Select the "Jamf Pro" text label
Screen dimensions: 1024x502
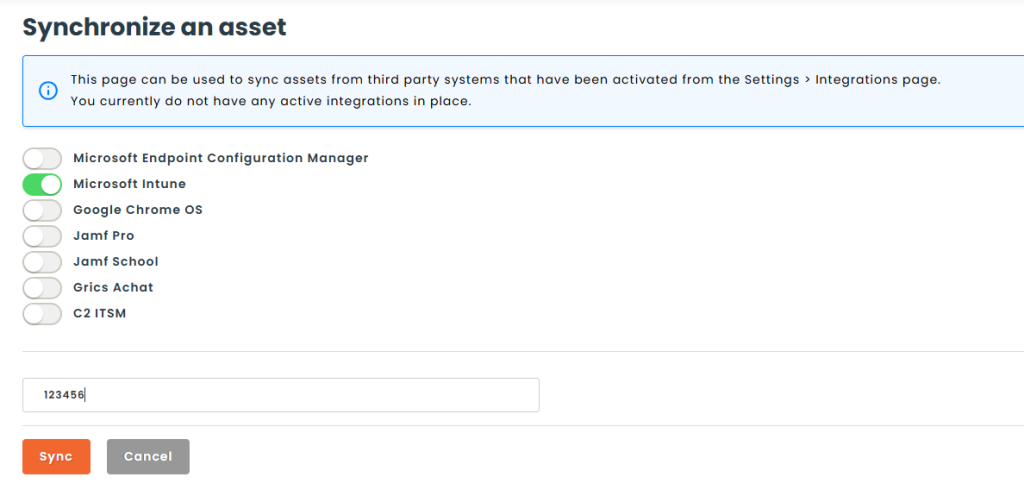click(x=103, y=236)
